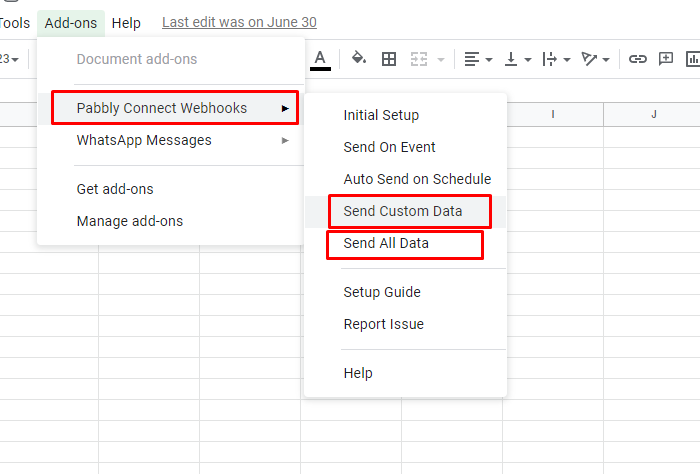Open the Tools menu

point(15,23)
